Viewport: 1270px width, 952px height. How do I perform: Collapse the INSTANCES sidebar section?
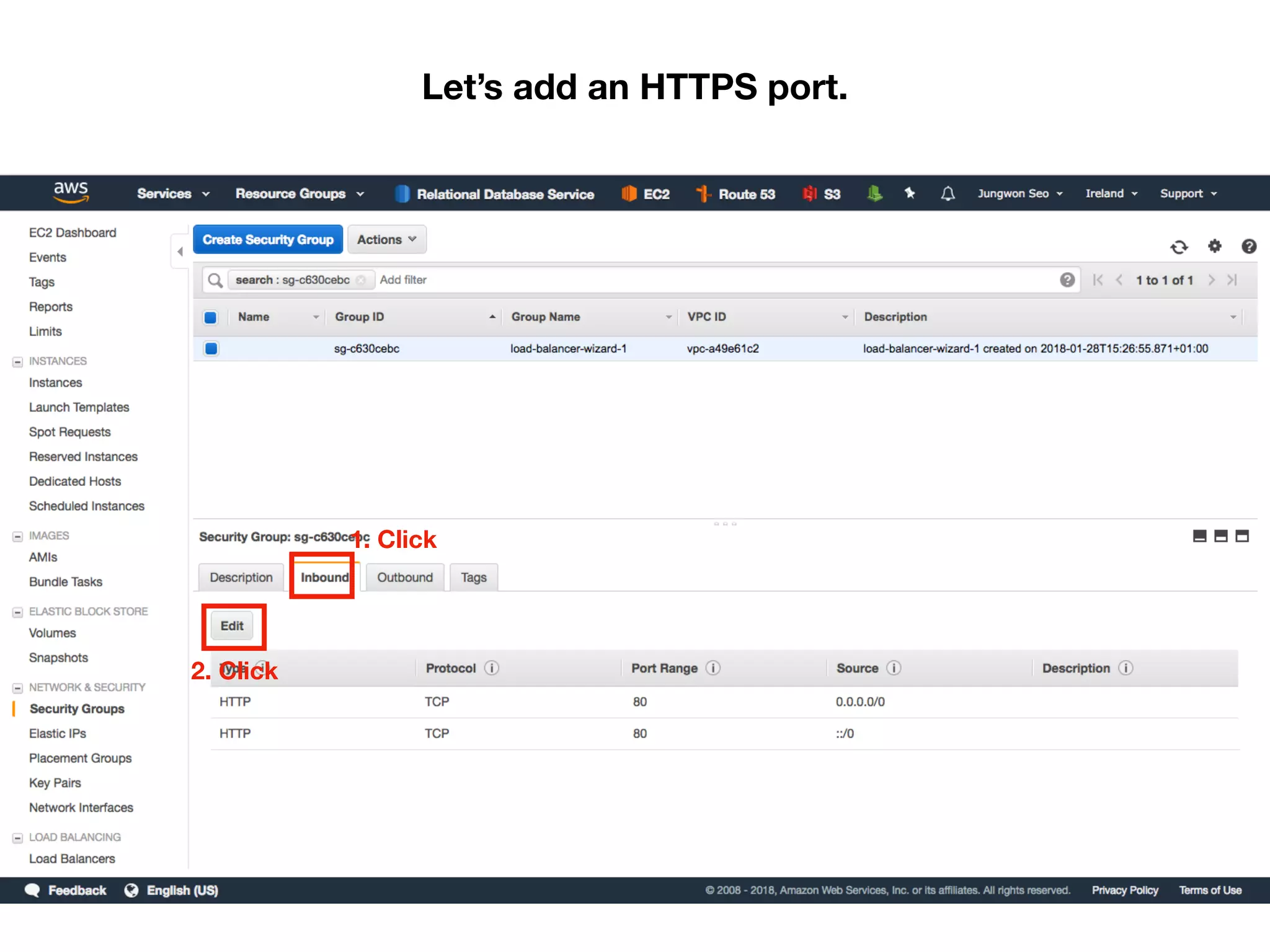tap(17, 361)
